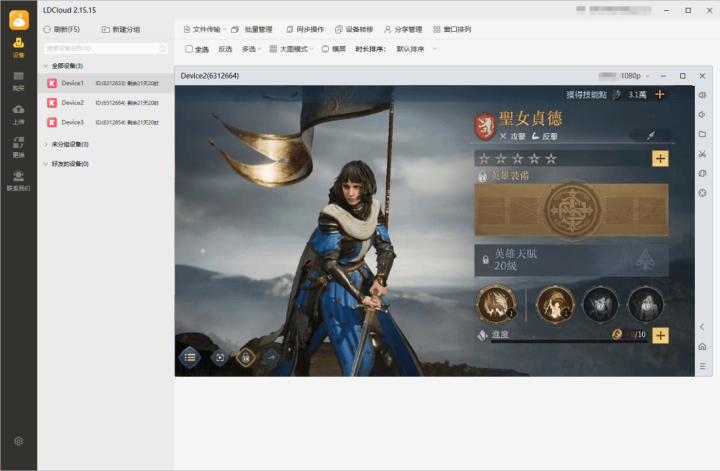Viewport: 720px width, 471px height.
Task: Open the 设备 devices sidebar tab
Action: [x=18, y=48]
